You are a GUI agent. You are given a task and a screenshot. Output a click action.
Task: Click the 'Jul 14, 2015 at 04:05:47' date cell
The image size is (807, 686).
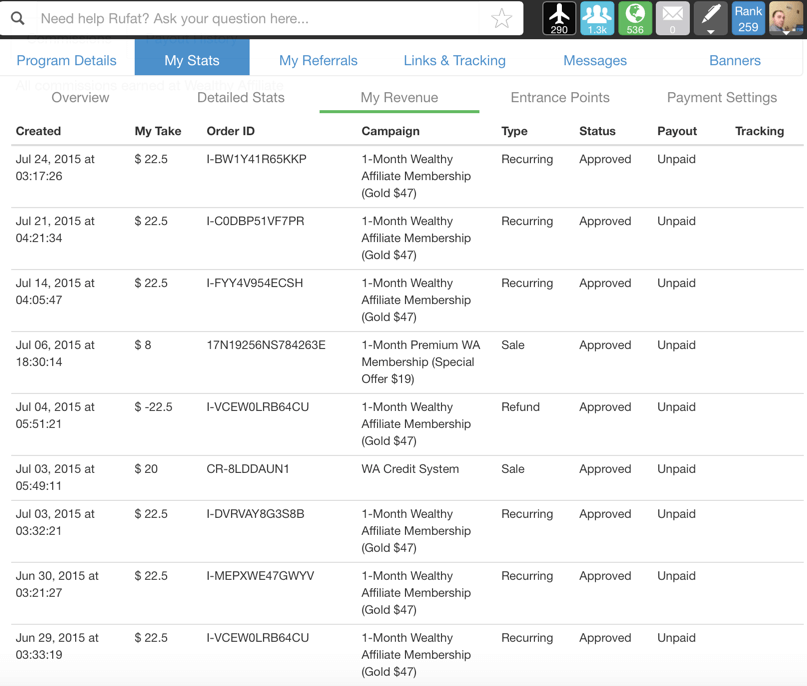[55, 291]
